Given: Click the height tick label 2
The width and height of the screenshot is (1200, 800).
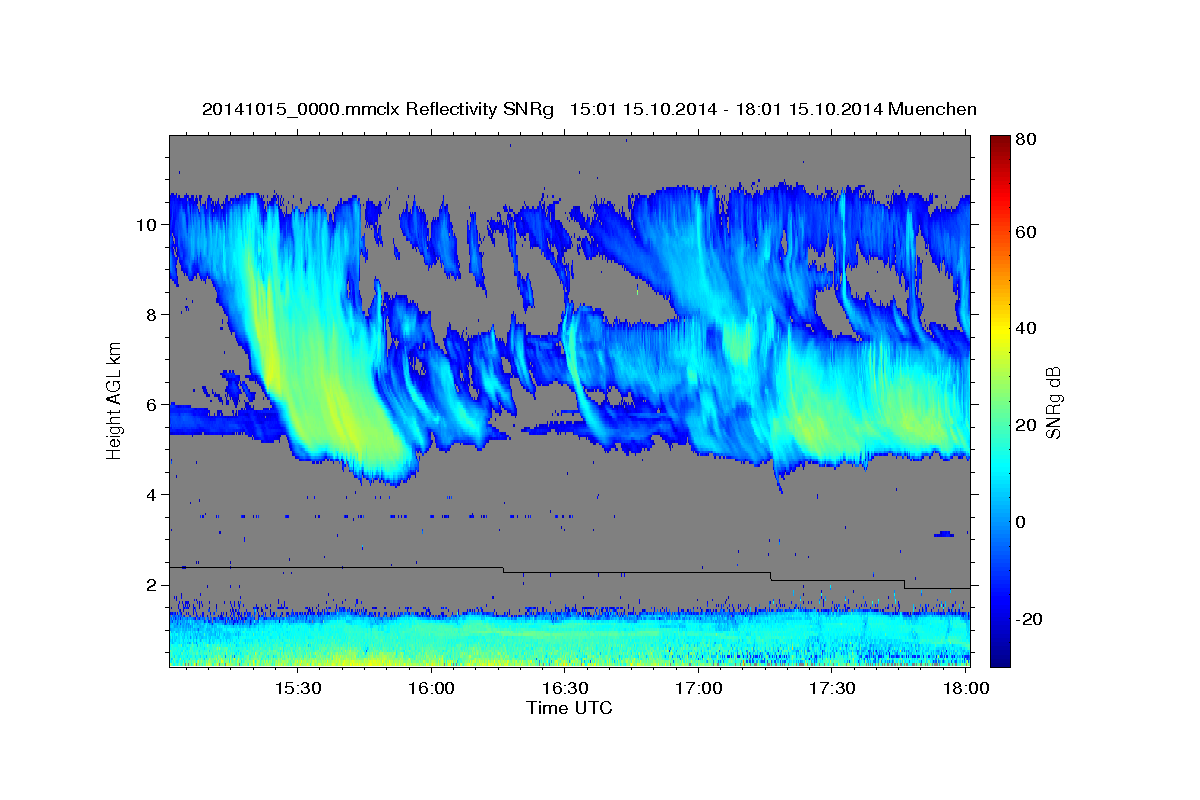Looking at the screenshot, I should click(154, 585).
